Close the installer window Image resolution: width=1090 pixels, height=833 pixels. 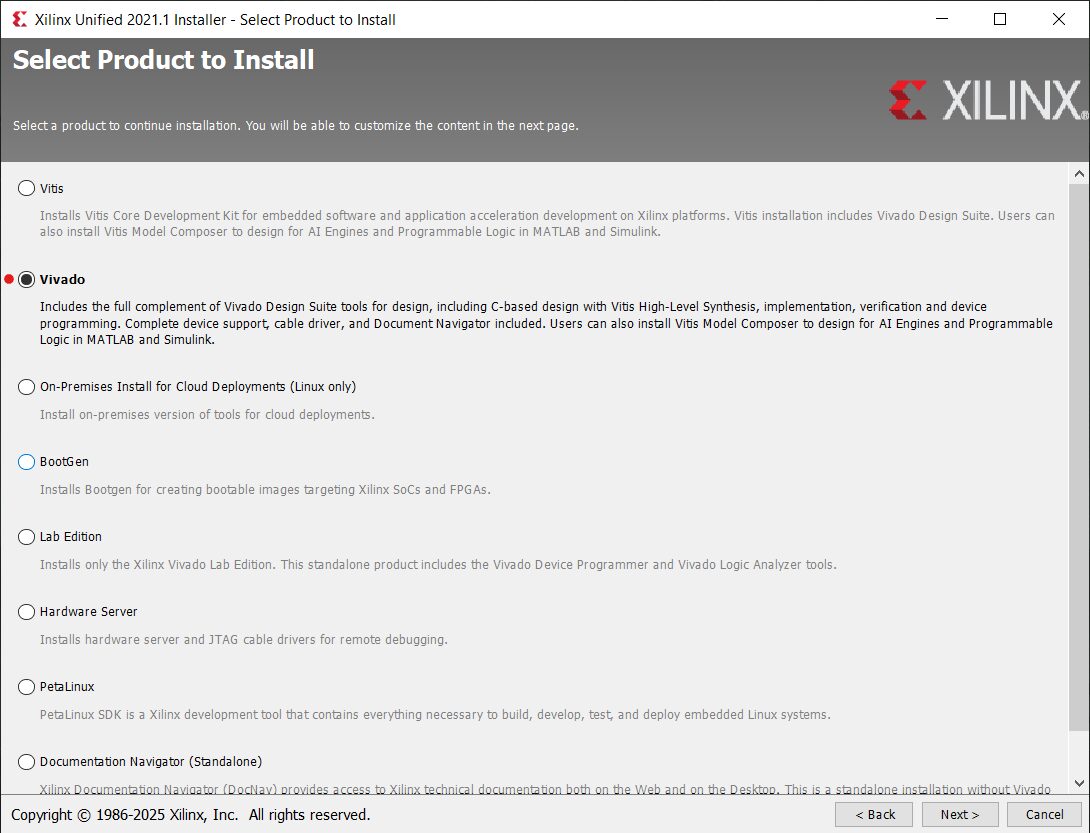pos(1058,19)
